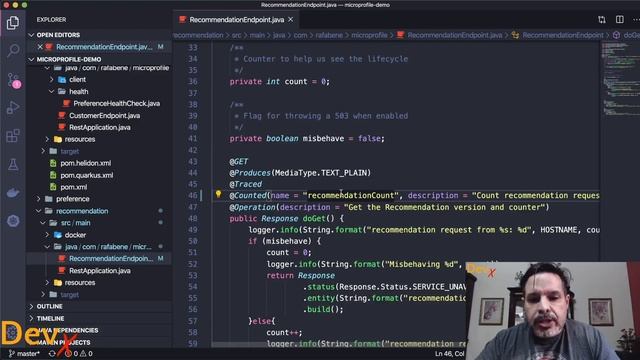Image resolution: width=640 pixels, height=360 pixels.
Task: Open pom.helidon.xml file
Action: pyautogui.click(x=85, y=163)
